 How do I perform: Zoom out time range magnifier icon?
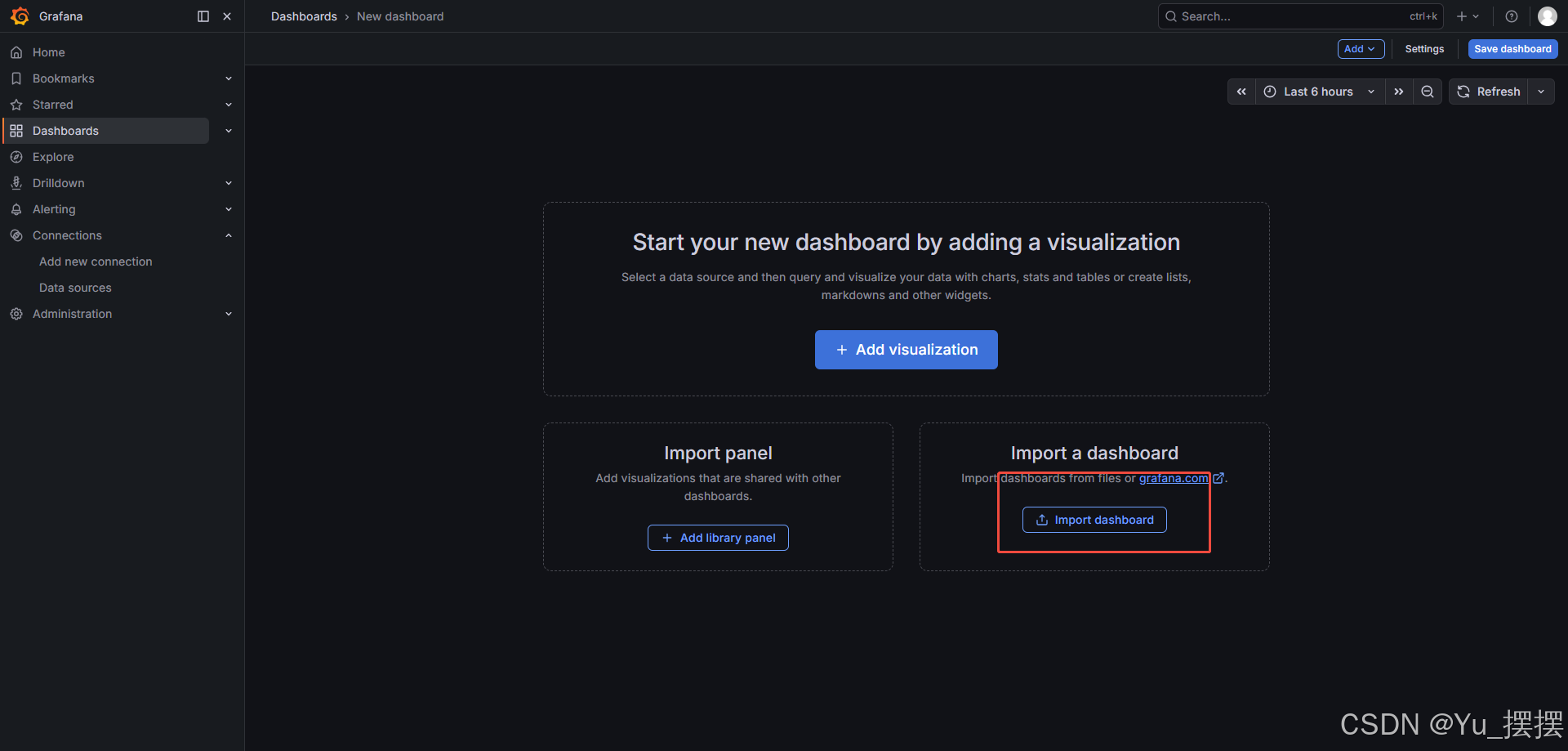tap(1428, 92)
